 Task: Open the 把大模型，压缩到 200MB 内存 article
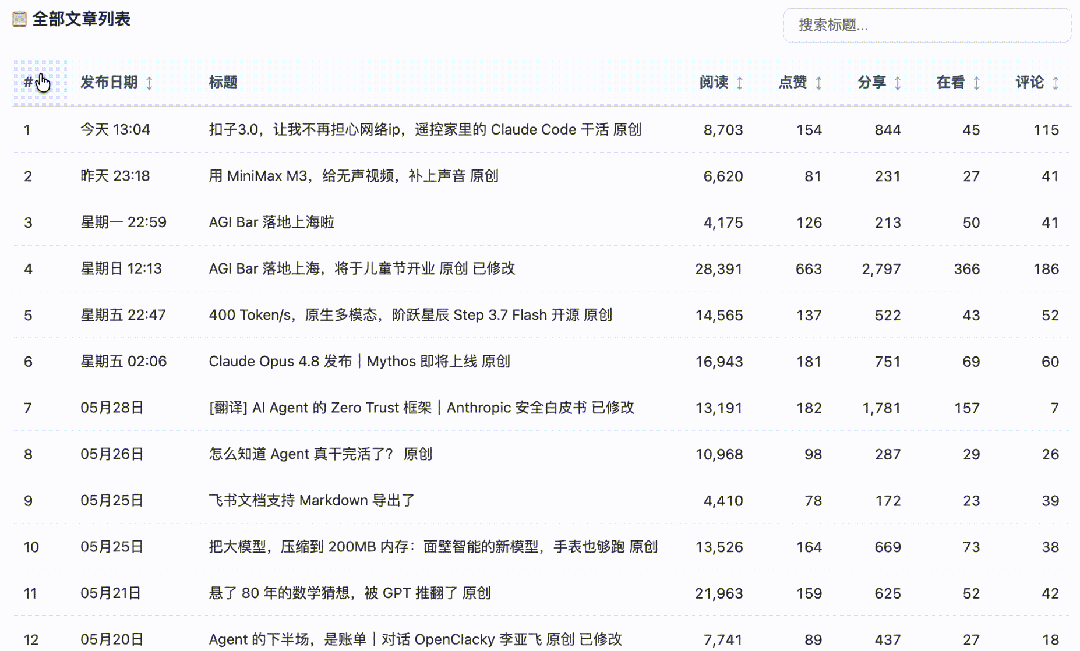tap(433, 547)
